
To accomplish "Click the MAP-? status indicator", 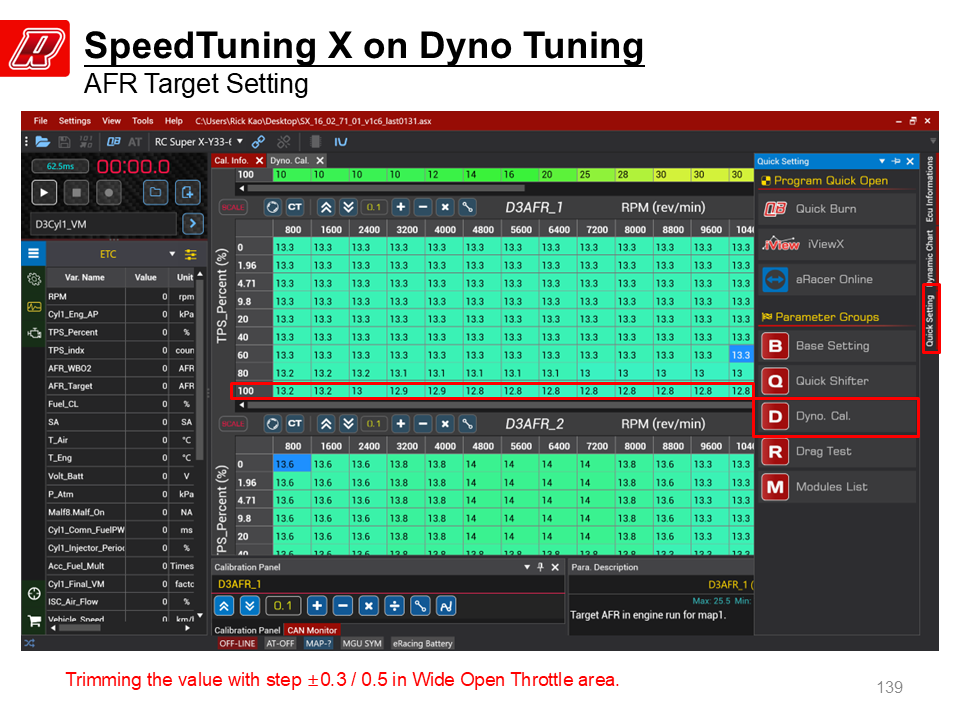I will point(318,643).
